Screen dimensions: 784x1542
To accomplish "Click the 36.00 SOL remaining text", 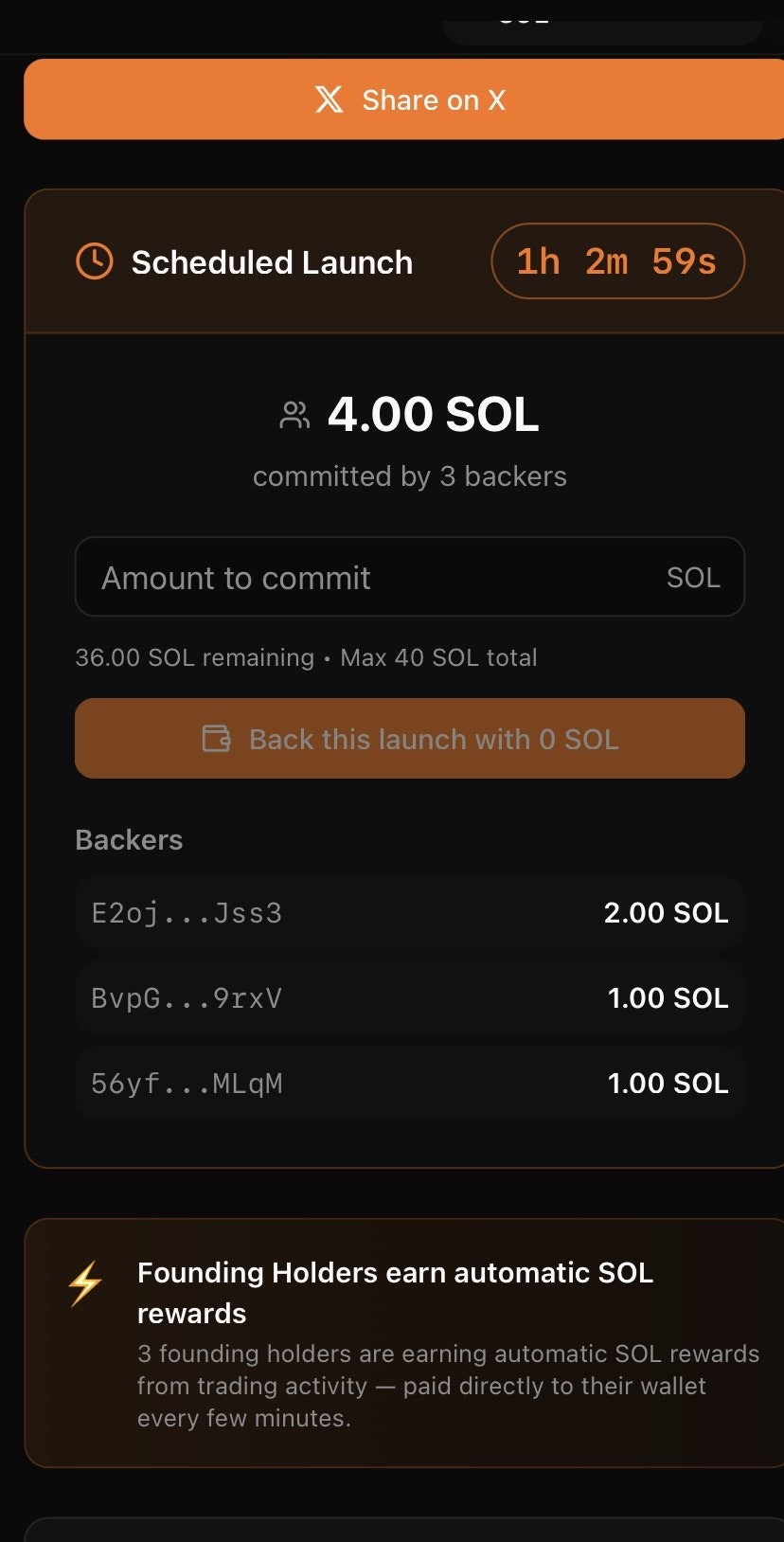I will pyautogui.click(x=194, y=657).
